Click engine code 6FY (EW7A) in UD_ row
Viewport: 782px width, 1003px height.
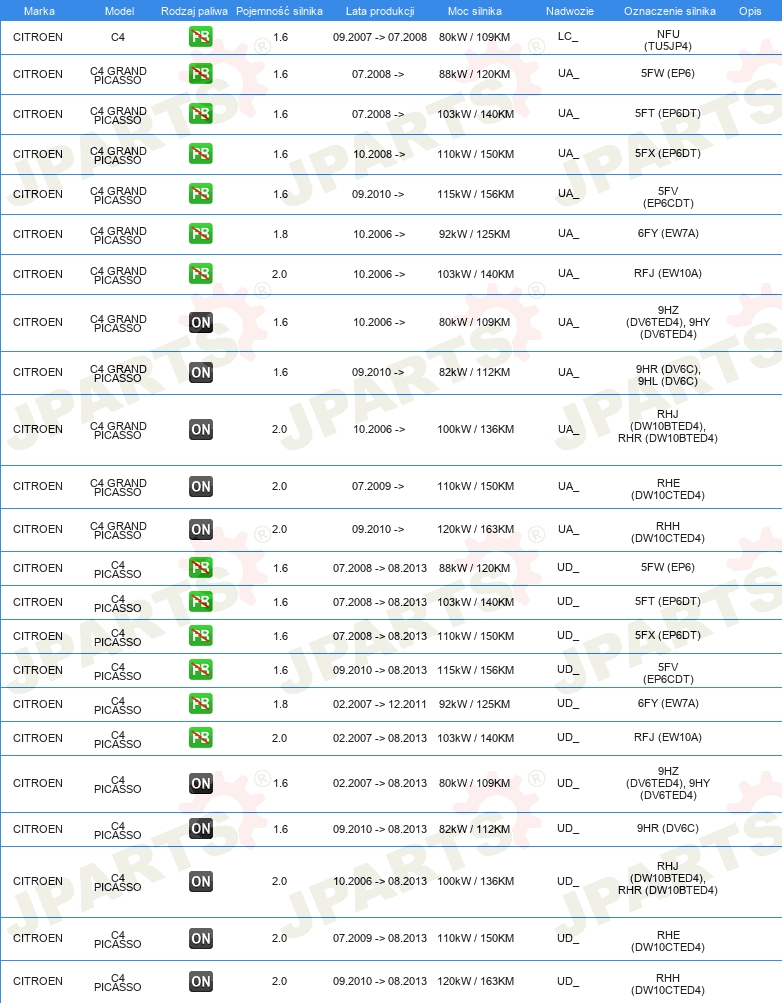(x=668, y=703)
